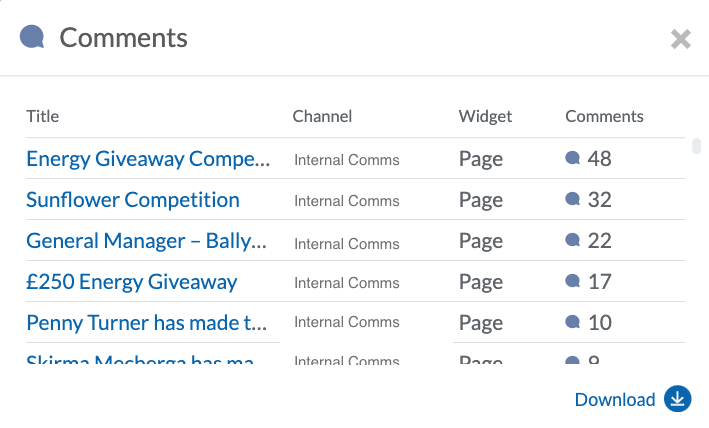The image size is (709, 428).
Task: Click the Channel column header
Action: [322, 116]
